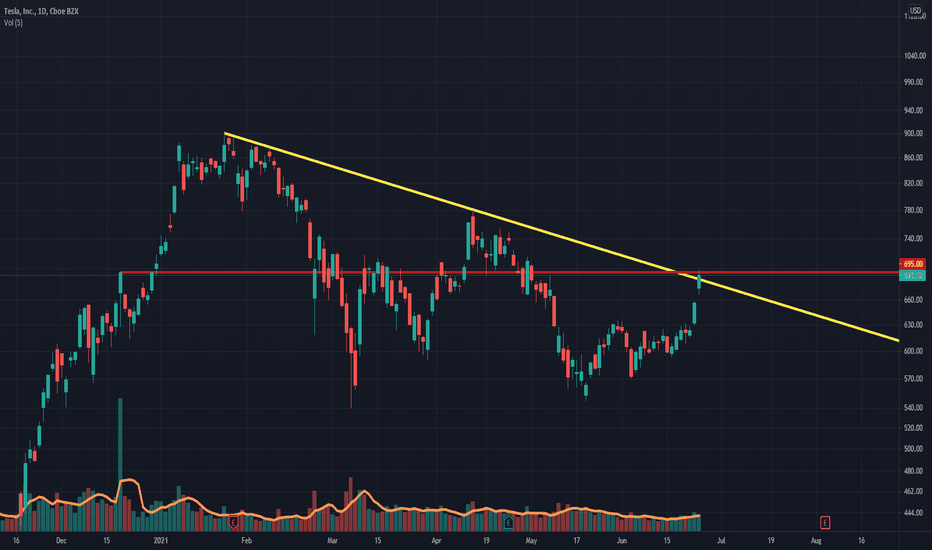Click the 660.00 price axis label
Image resolution: width=932 pixels, height=550 pixels.
click(x=914, y=300)
